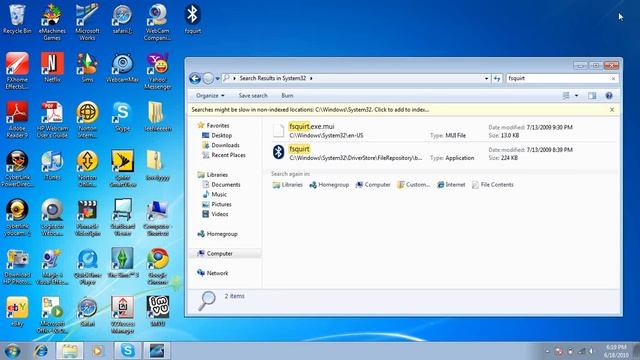The image size is (640, 360).
Task: Expand the view options dropdown arrow
Action: [576, 96]
